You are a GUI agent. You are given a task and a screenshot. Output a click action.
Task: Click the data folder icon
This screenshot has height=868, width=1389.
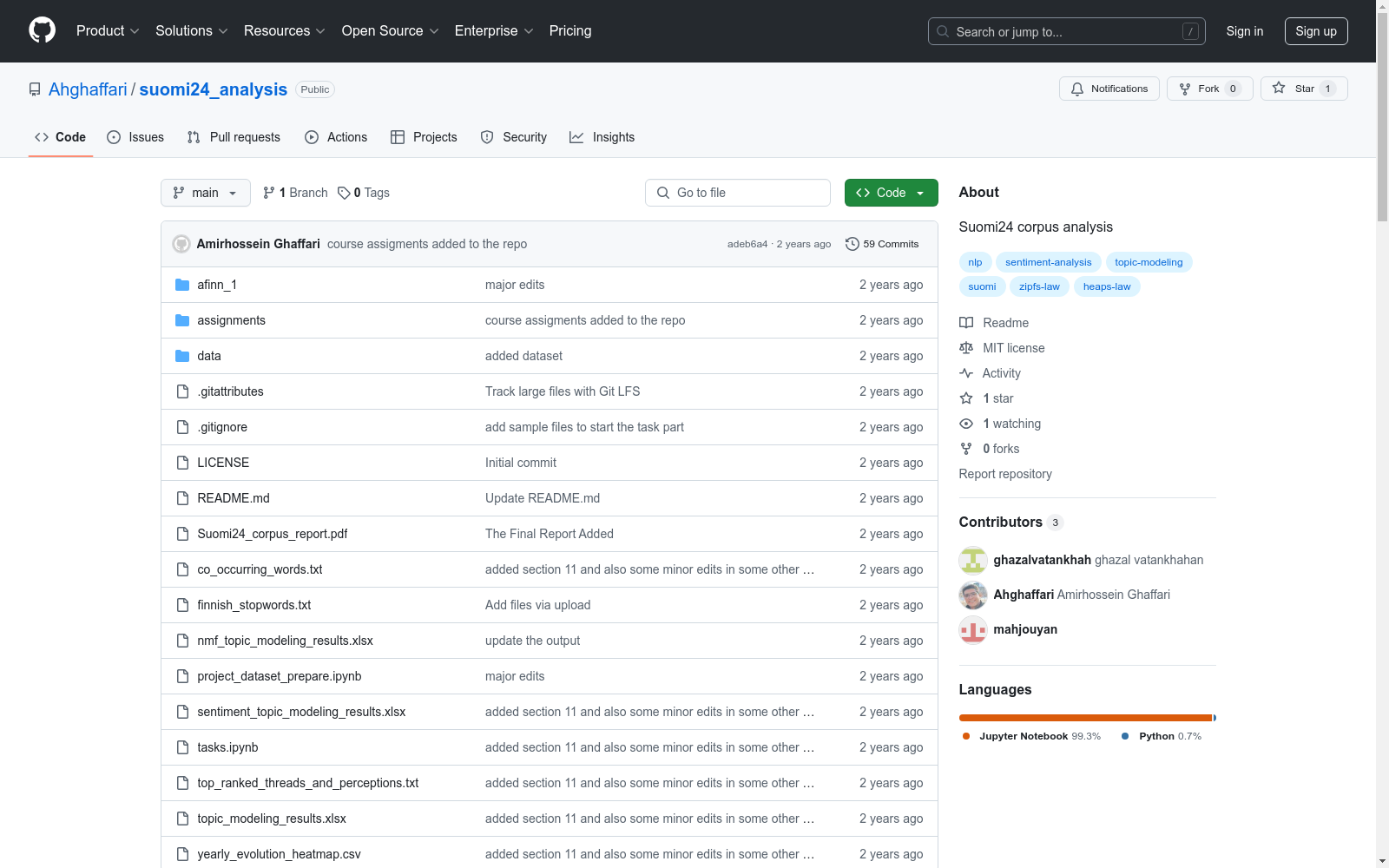point(182,356)
